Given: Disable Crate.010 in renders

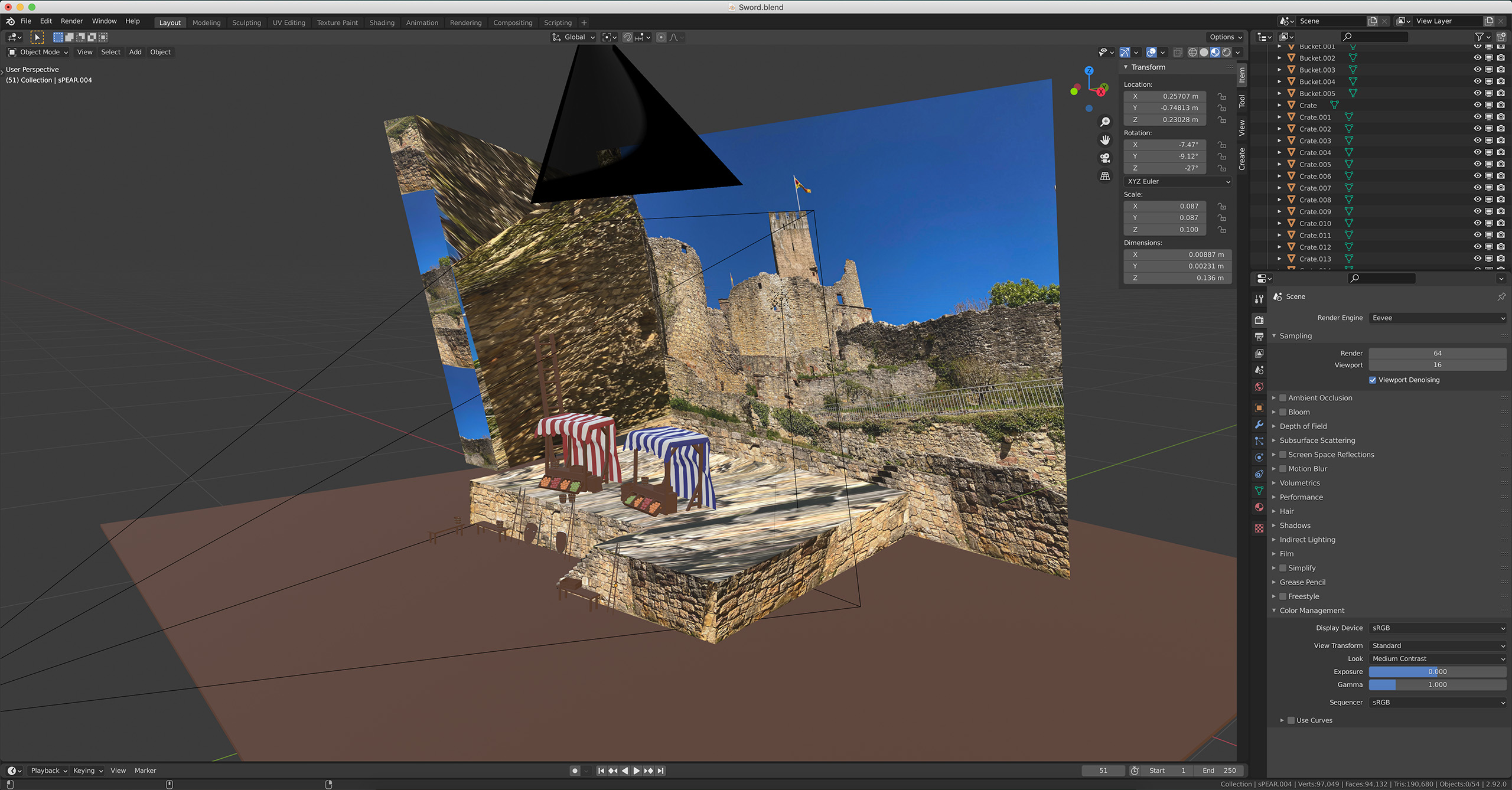Looking at the screenshot, I should [1501, 223].
